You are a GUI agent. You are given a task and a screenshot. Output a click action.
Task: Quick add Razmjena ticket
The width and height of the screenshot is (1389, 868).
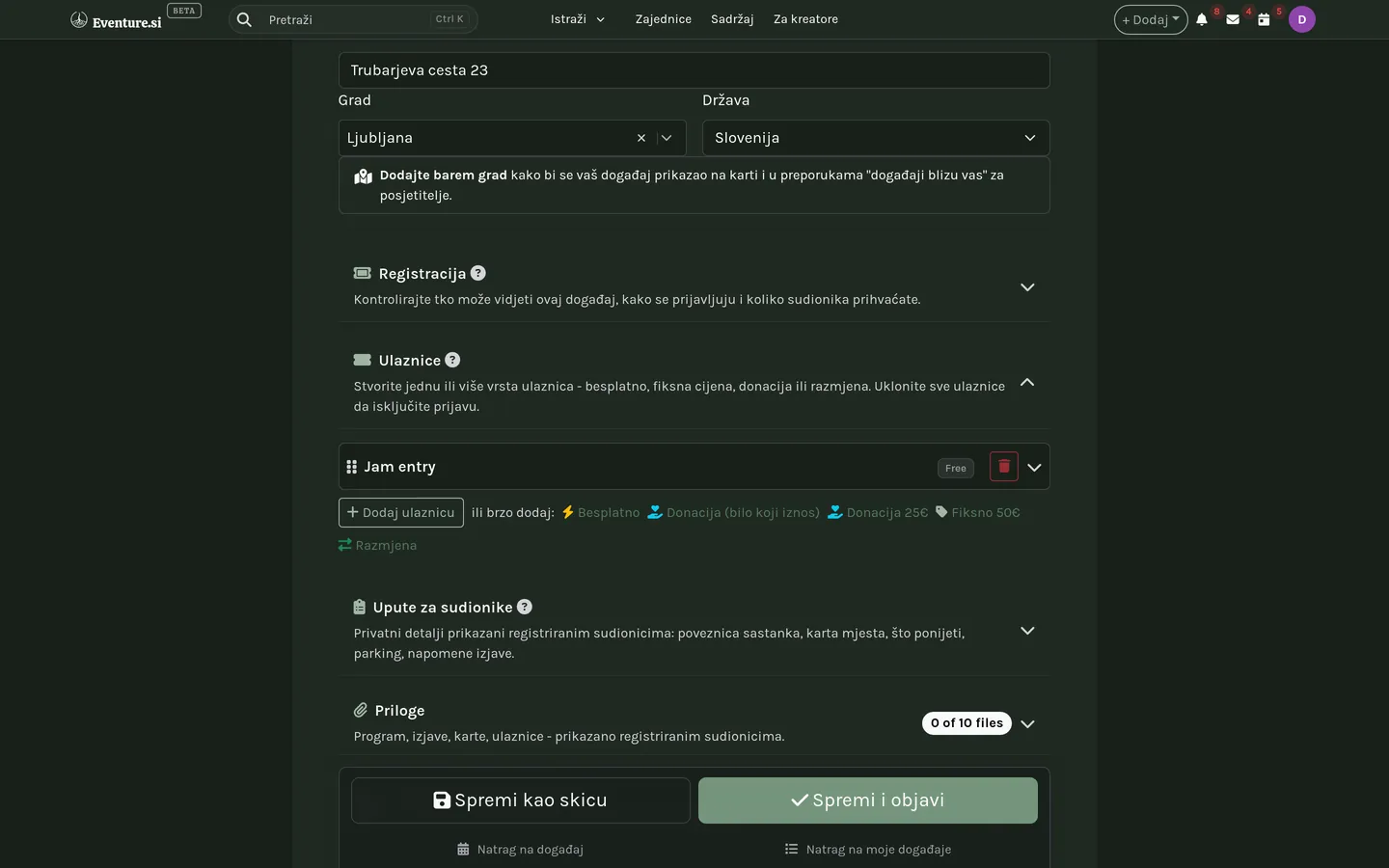(377, 545)
